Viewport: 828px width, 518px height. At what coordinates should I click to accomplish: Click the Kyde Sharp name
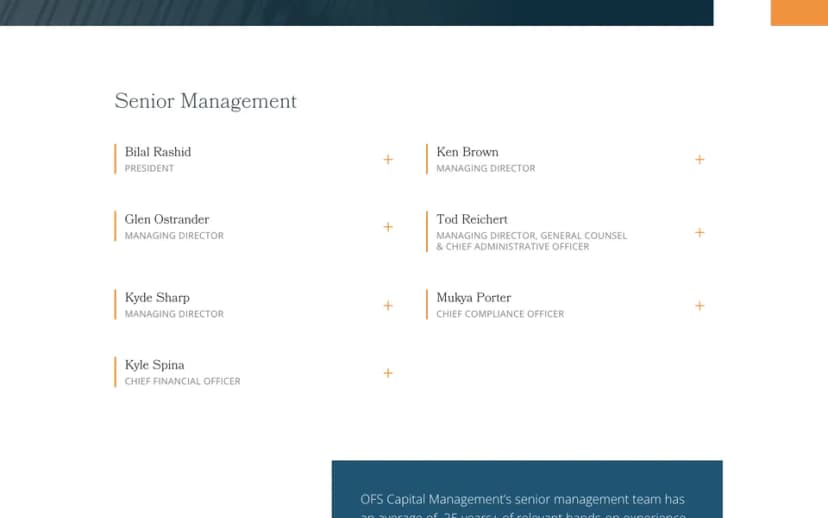[157, 298]
